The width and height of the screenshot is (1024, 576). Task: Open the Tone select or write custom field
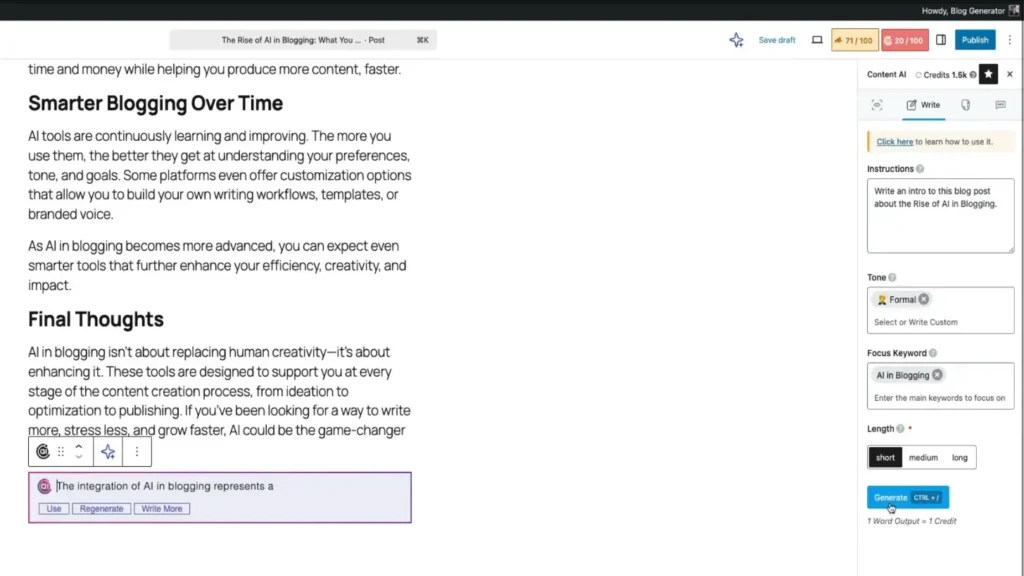point(939,322)
